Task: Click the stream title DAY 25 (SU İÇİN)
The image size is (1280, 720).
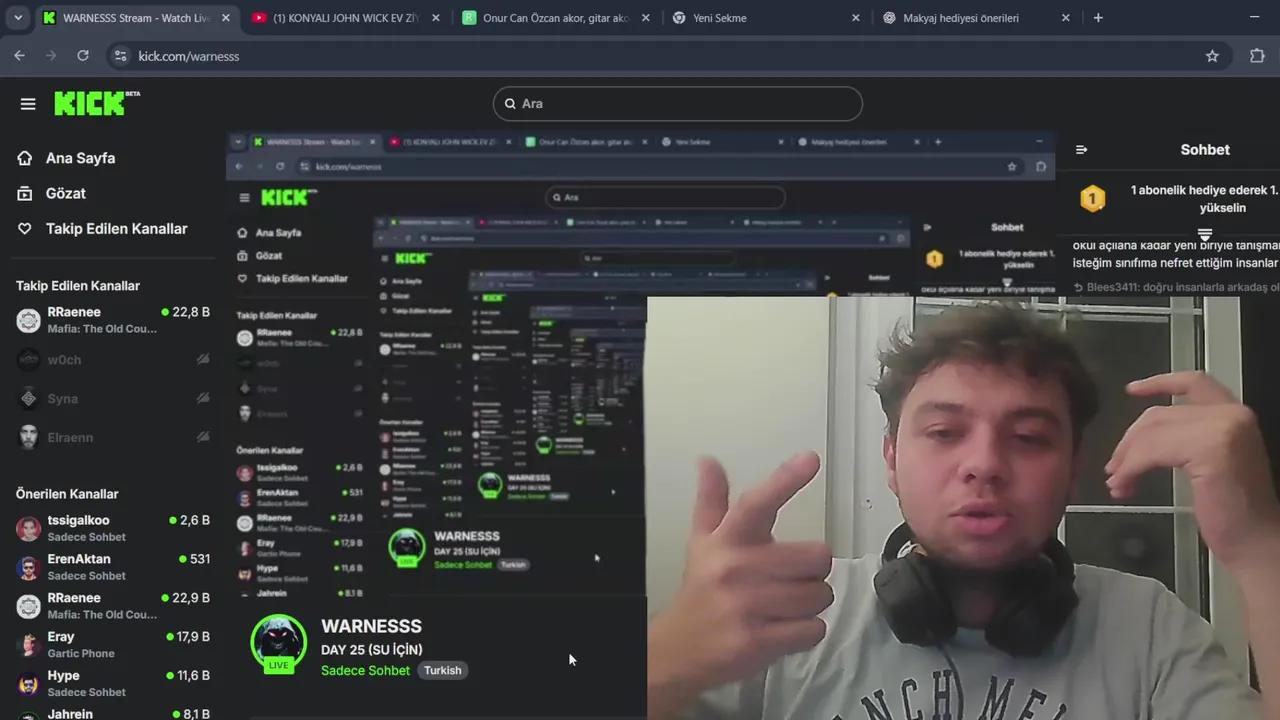Action: 371,650
